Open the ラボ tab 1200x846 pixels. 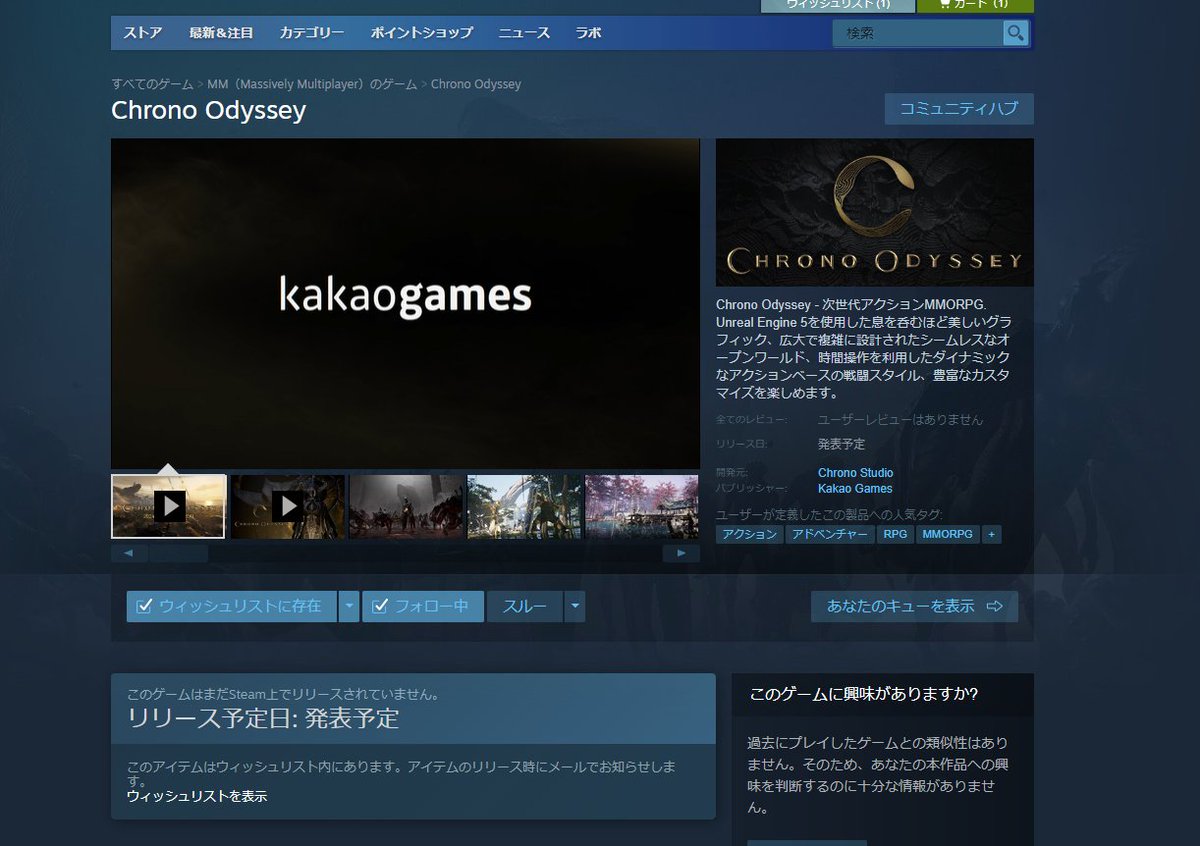[x=588, y=33]
